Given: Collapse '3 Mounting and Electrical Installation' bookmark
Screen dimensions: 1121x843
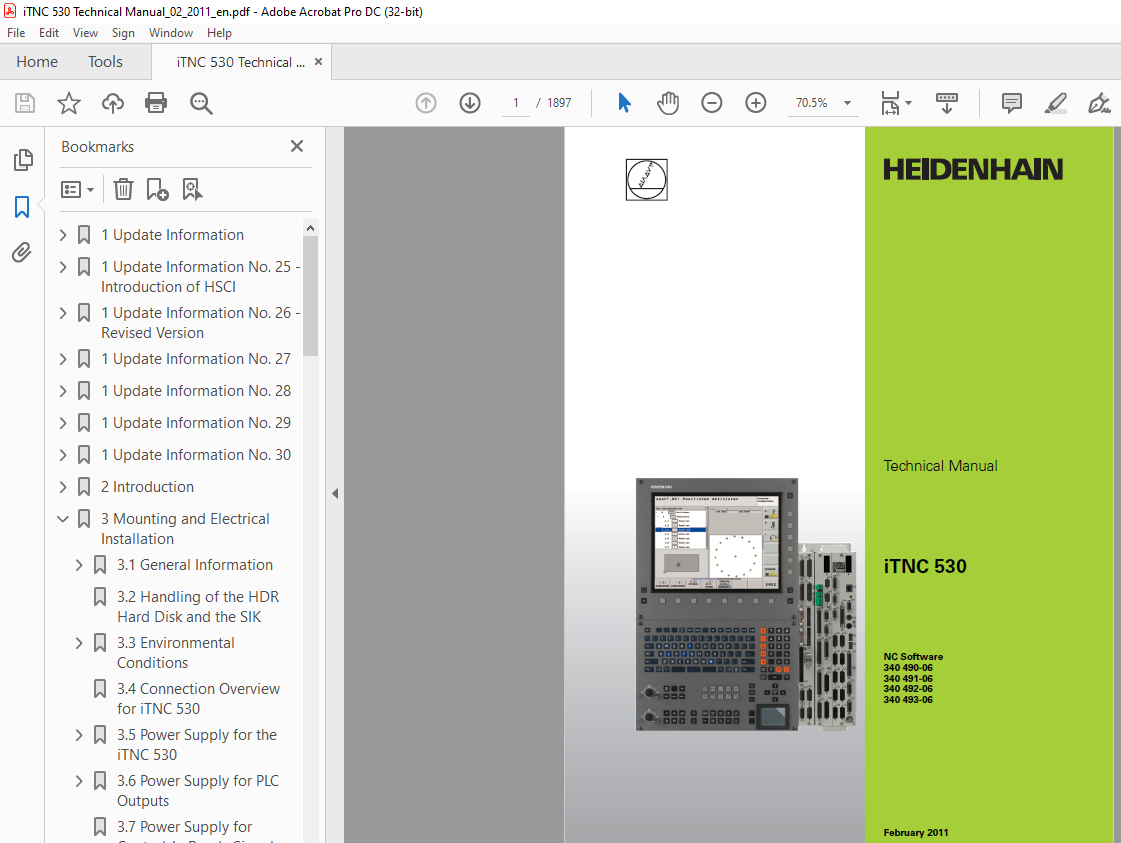Looking at the screenshot, I should pos(63,519).
